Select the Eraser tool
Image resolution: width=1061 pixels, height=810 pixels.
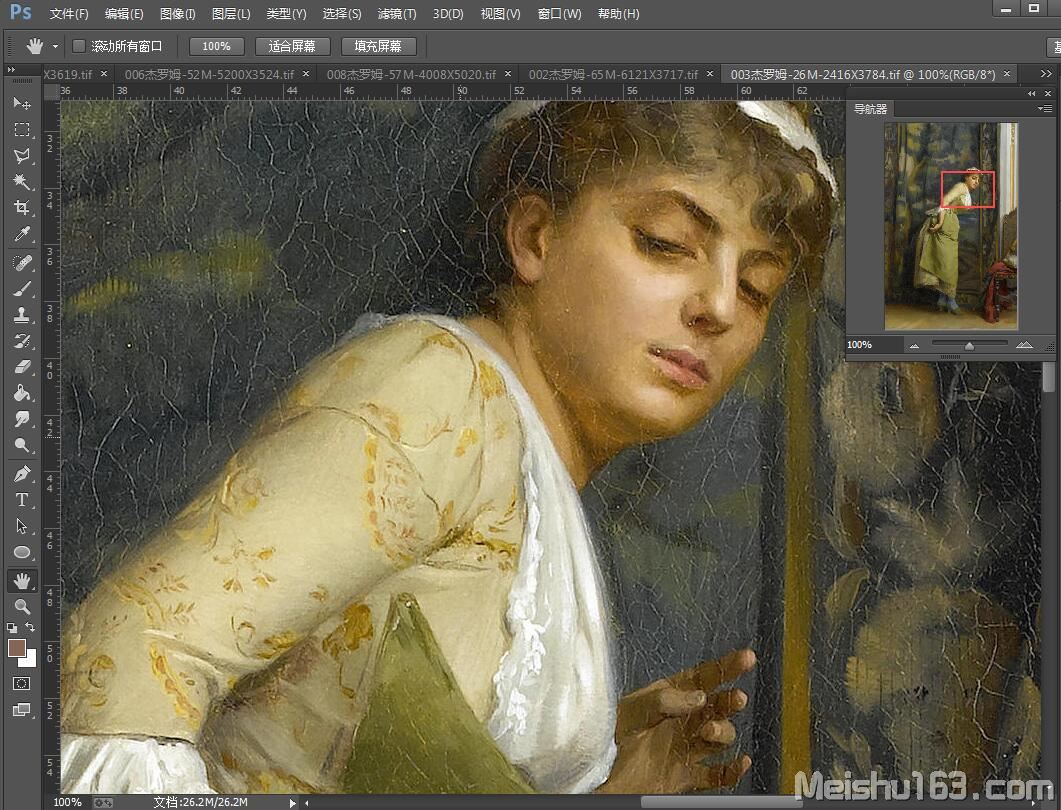click(x=22, y=367)
